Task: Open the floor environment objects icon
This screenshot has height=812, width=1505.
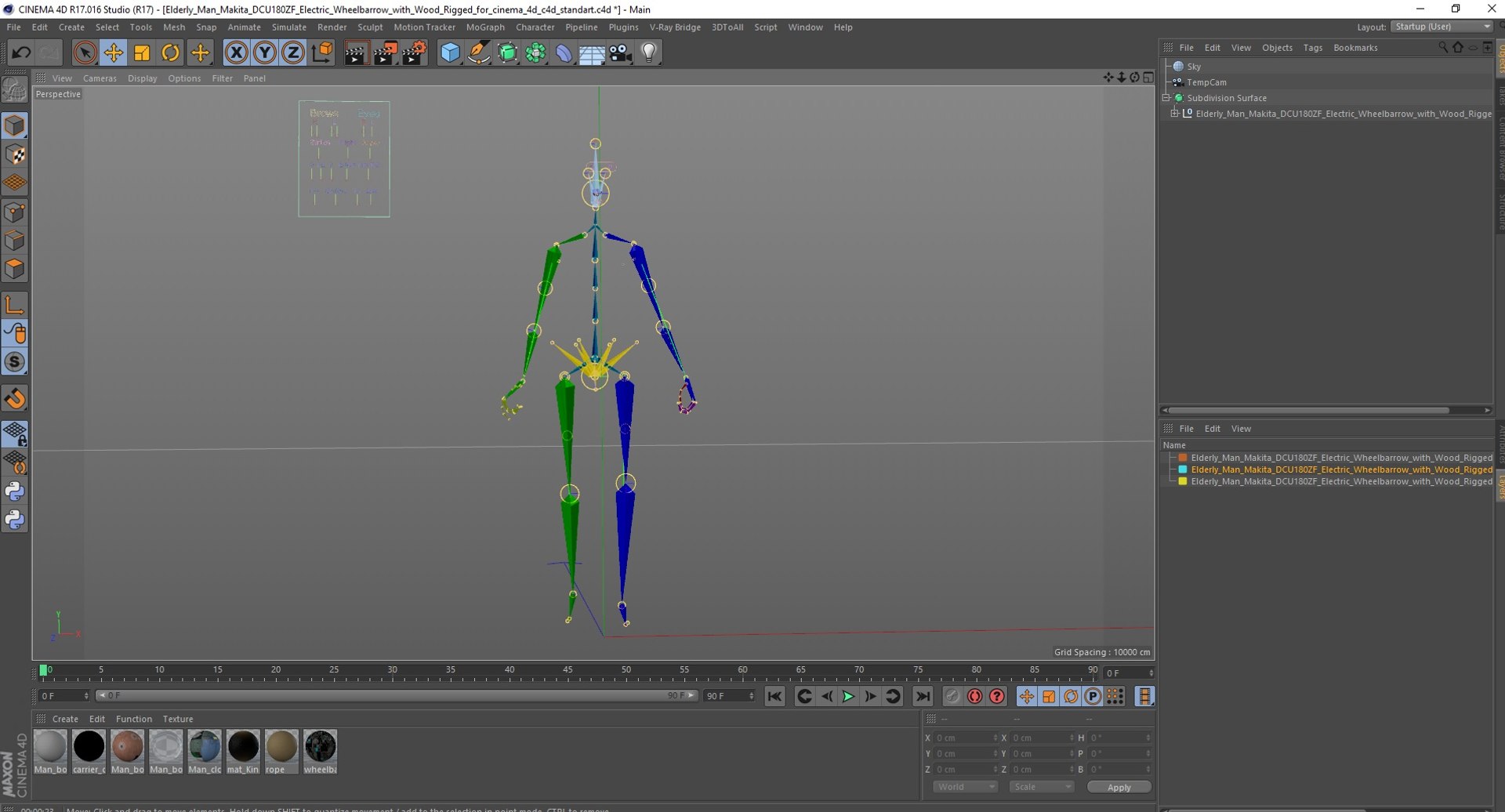Action: pos(592,53)
